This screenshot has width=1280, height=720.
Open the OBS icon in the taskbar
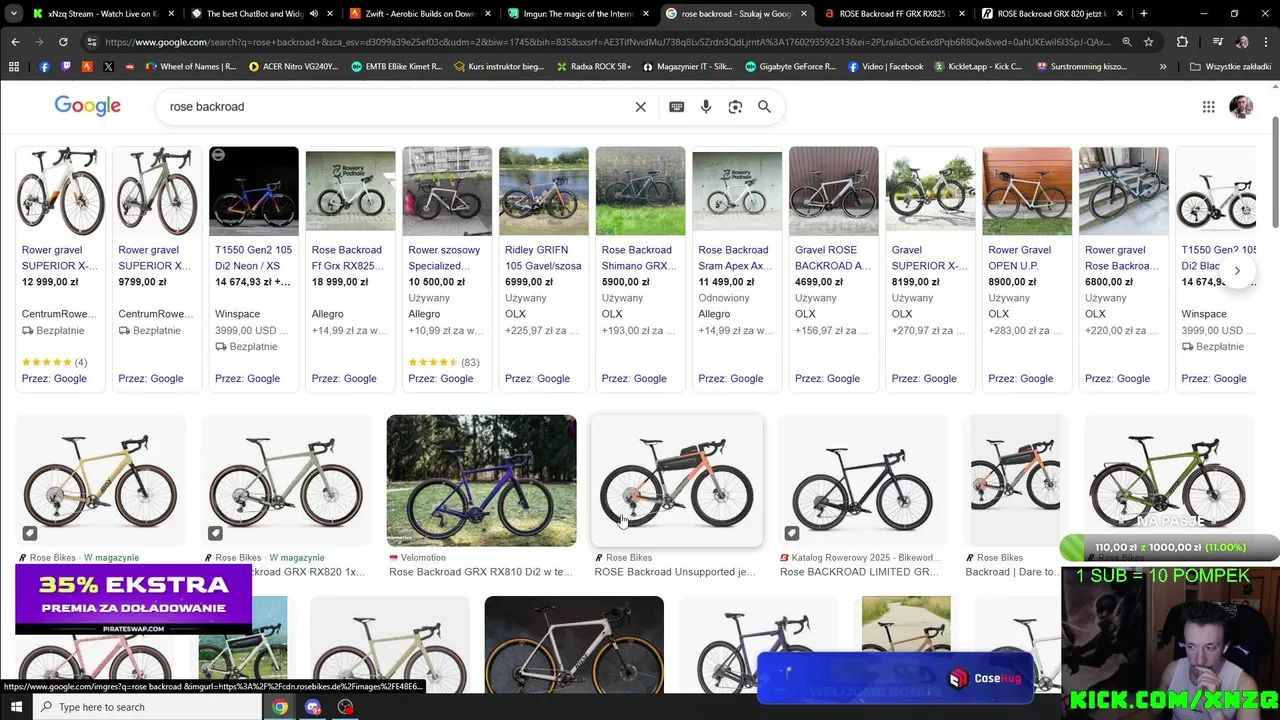point(346,707)
